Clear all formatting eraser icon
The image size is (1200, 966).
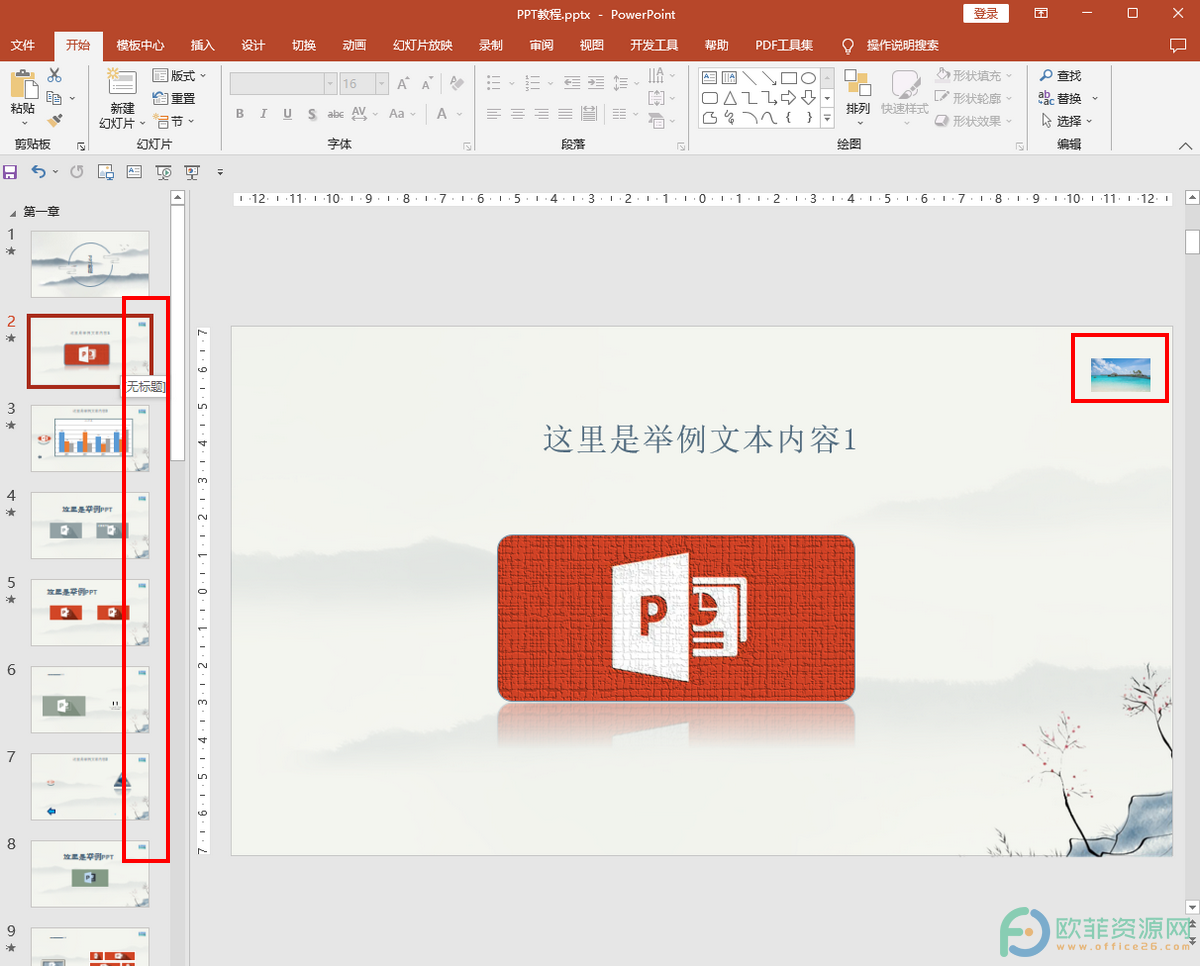pos(457,84)
